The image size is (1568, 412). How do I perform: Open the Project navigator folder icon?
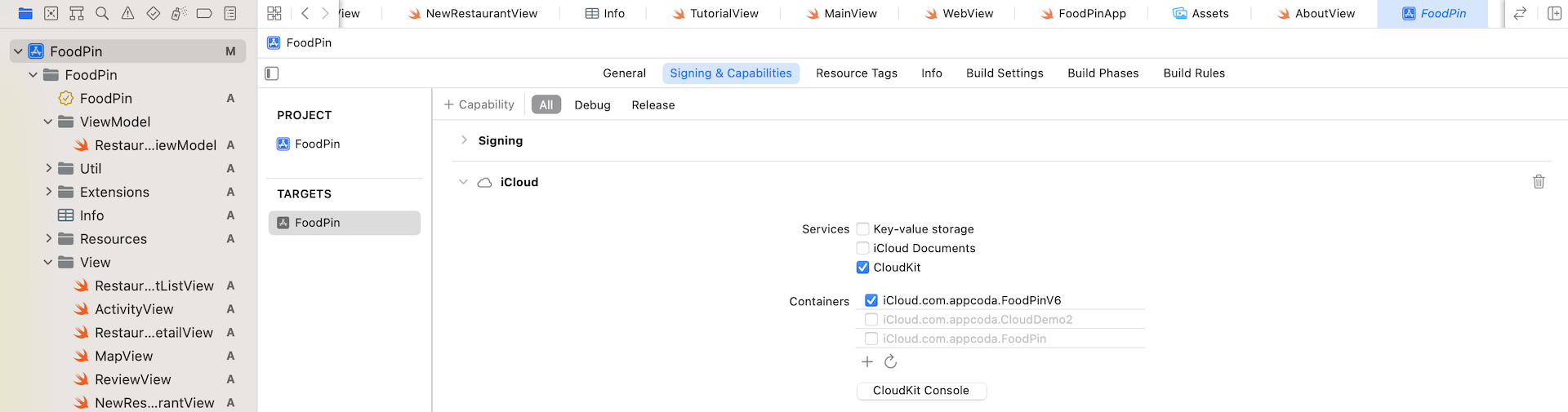point(25,13)
